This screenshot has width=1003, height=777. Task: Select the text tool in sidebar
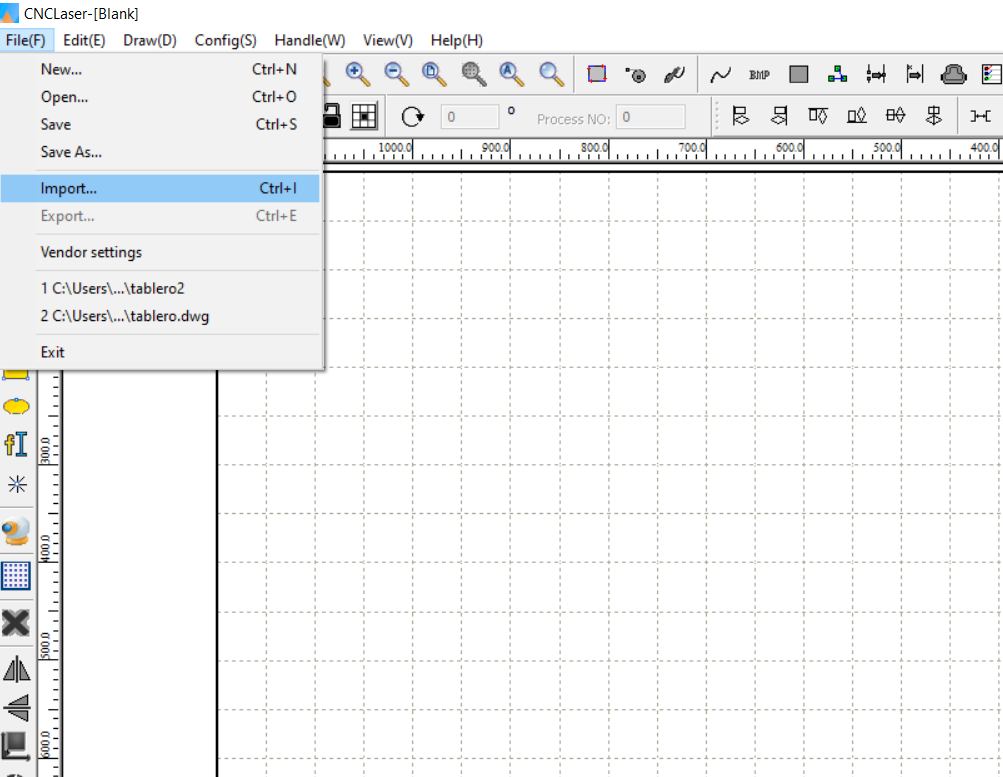point(17,444)
